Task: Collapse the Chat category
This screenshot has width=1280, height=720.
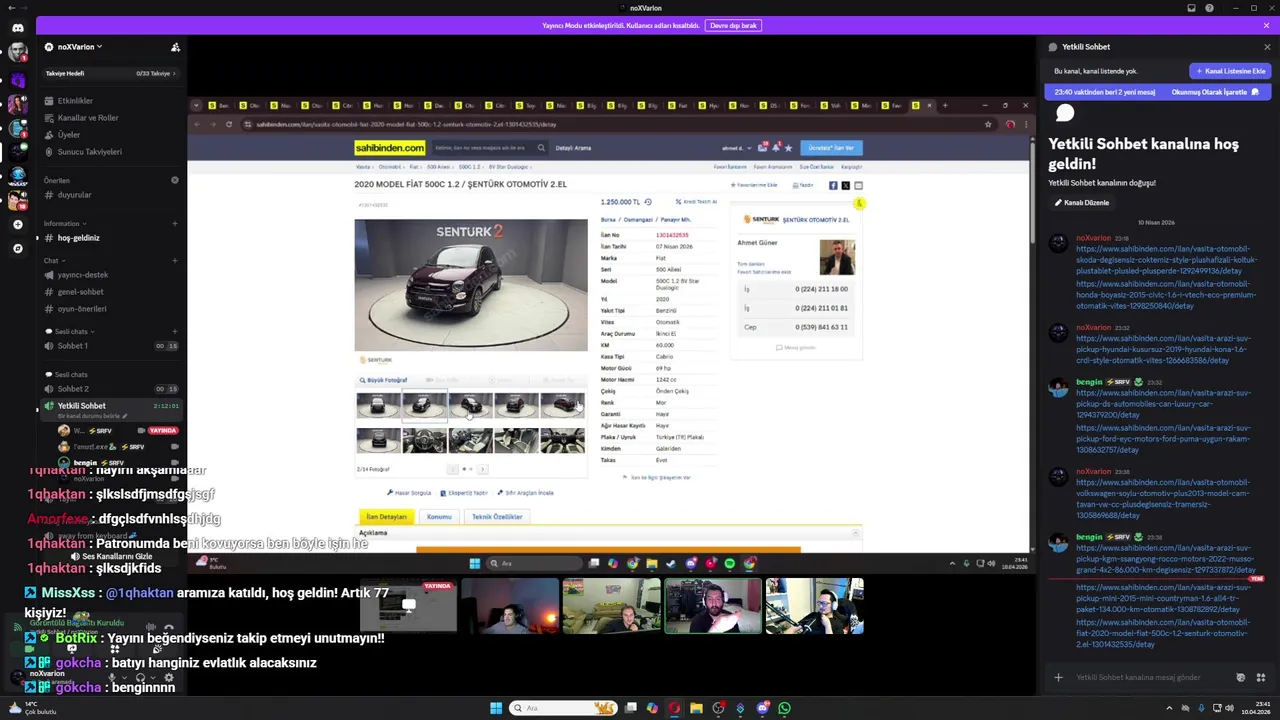Action: (x=53, y=261)
